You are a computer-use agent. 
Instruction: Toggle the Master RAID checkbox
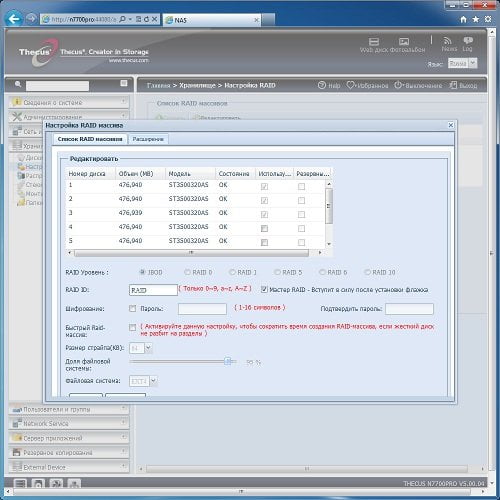[x=264, y=289]
